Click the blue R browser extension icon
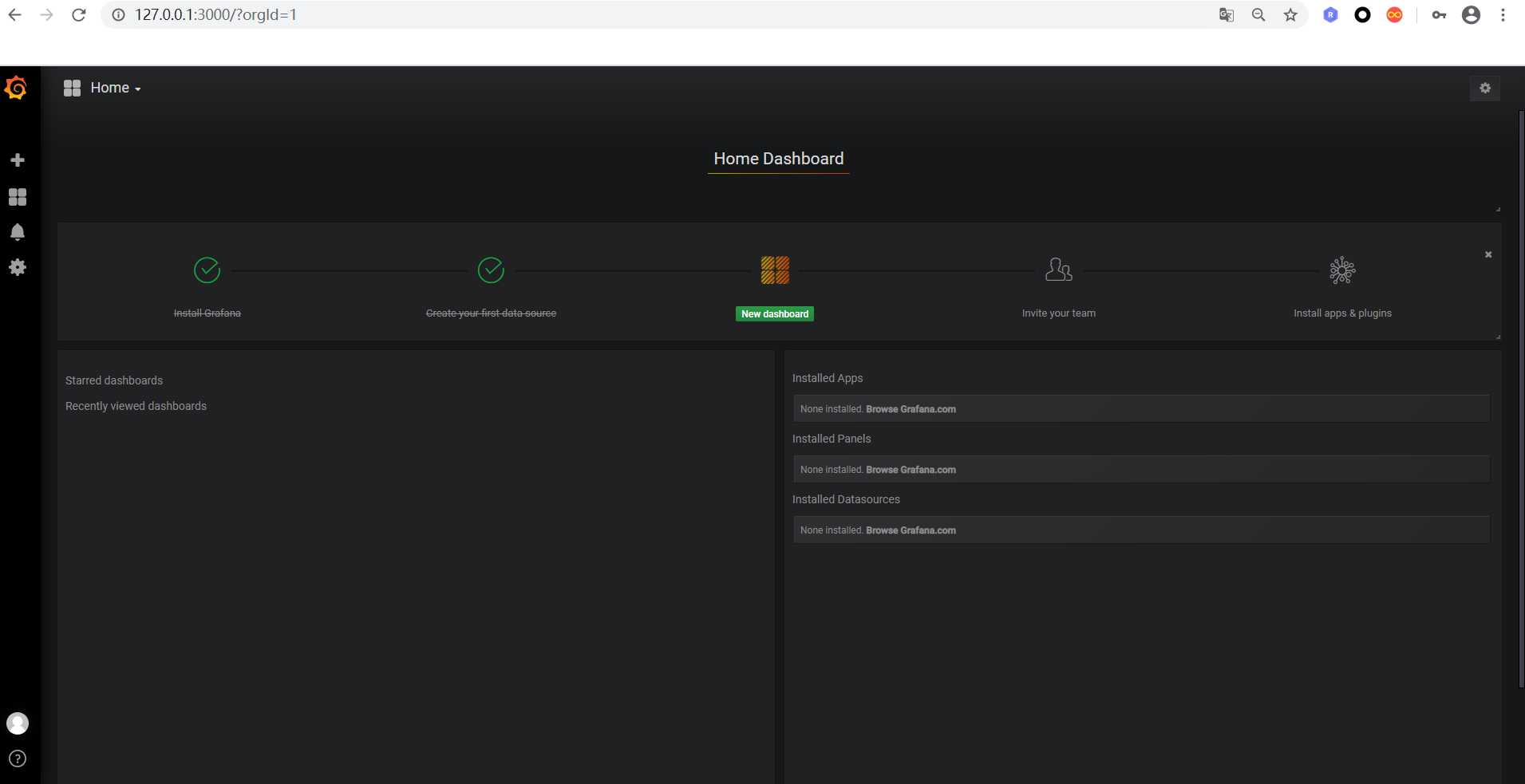 click(x=1330, y=15)
